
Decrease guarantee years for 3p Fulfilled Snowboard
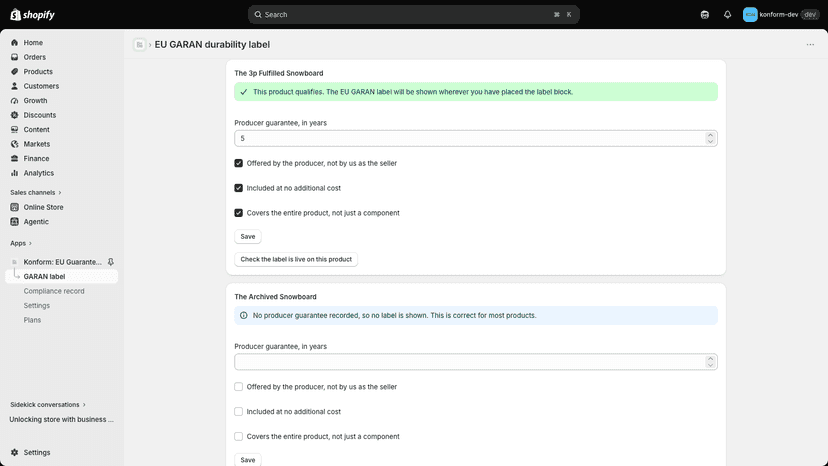click(x=710, y=141)
